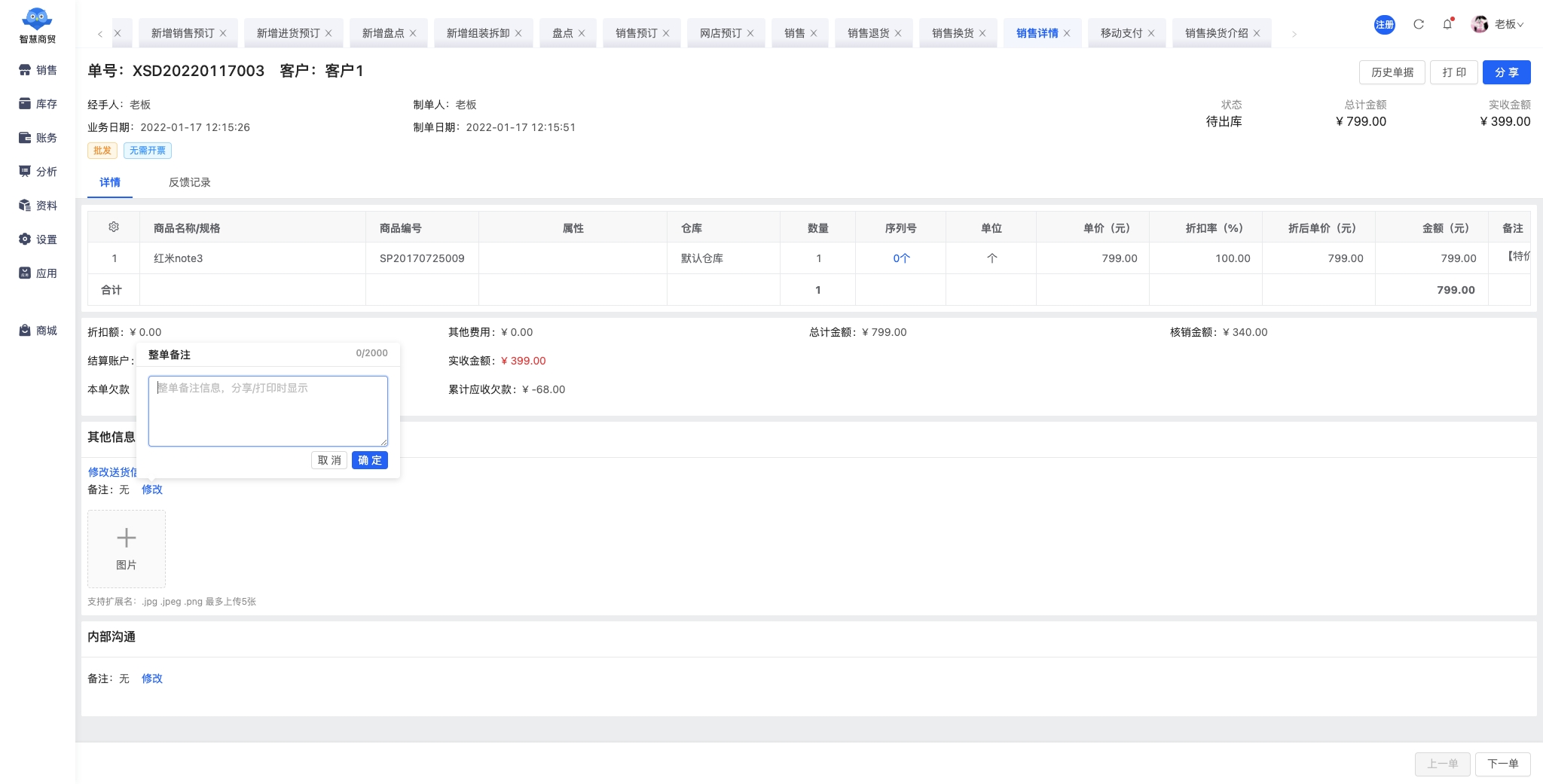Click 核销金额 ¥ 340.00 text

coord(1219,332)
